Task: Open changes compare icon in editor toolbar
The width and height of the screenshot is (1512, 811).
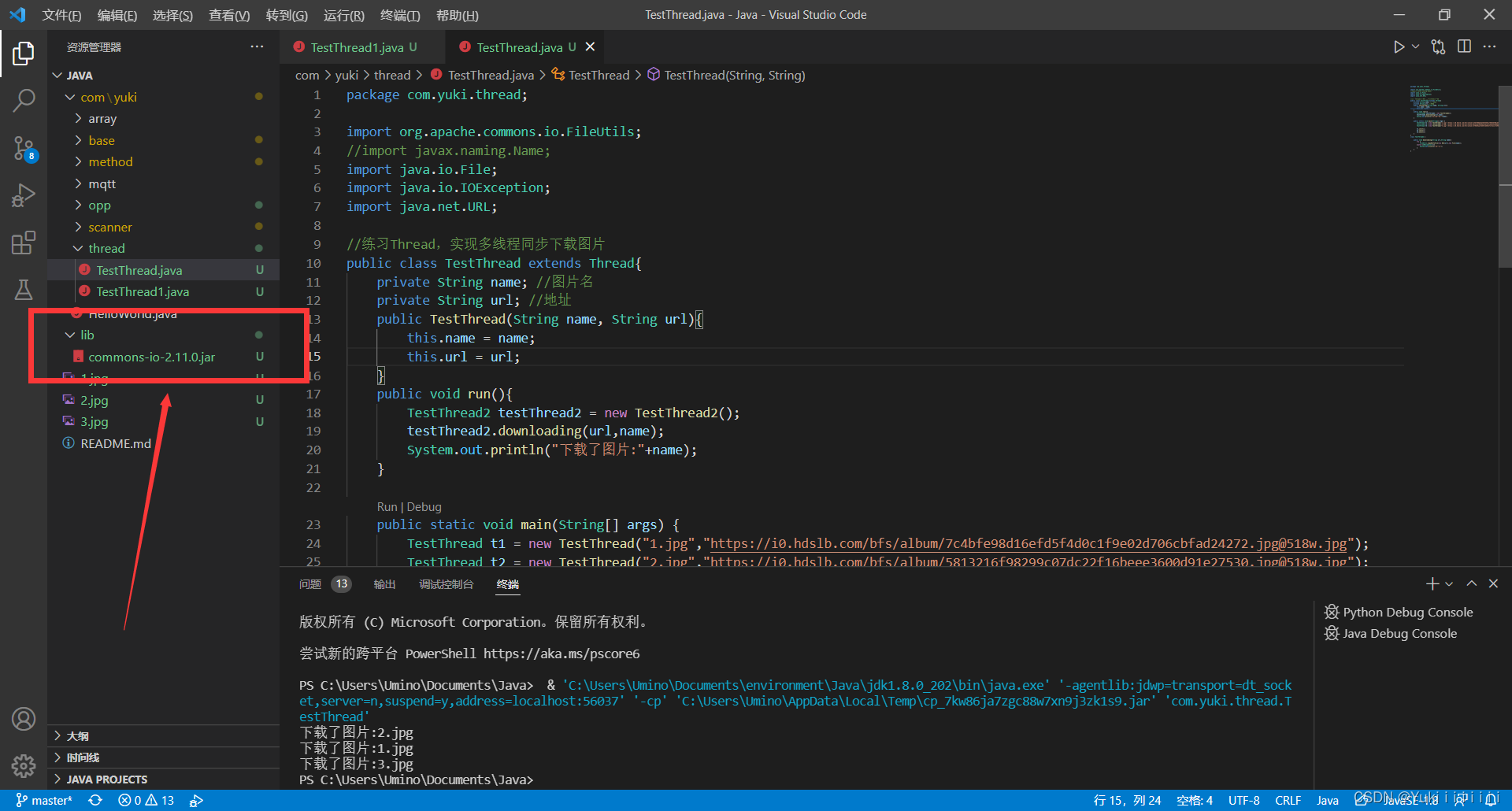Action: [1439, 47]
